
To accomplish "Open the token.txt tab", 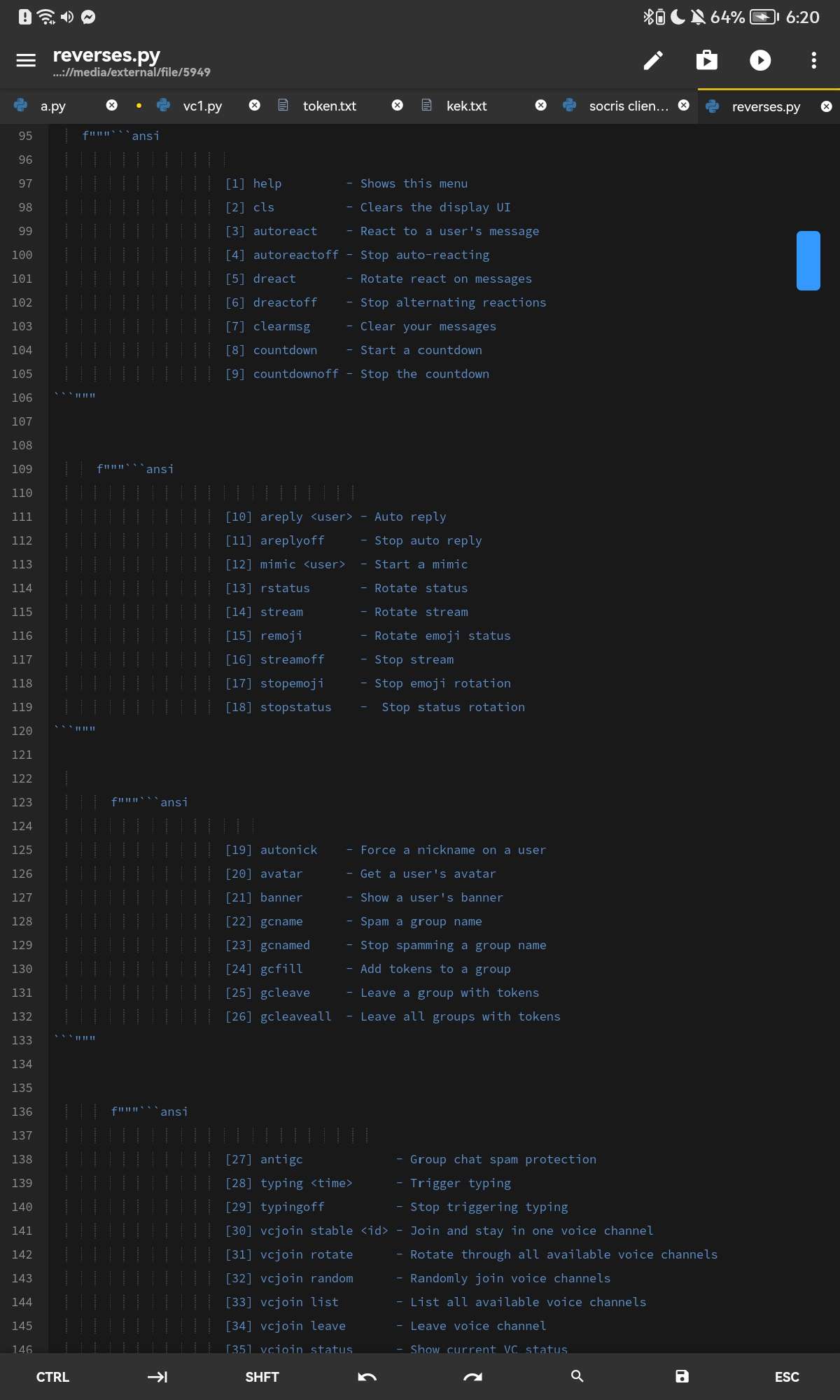I will point(329,106).
